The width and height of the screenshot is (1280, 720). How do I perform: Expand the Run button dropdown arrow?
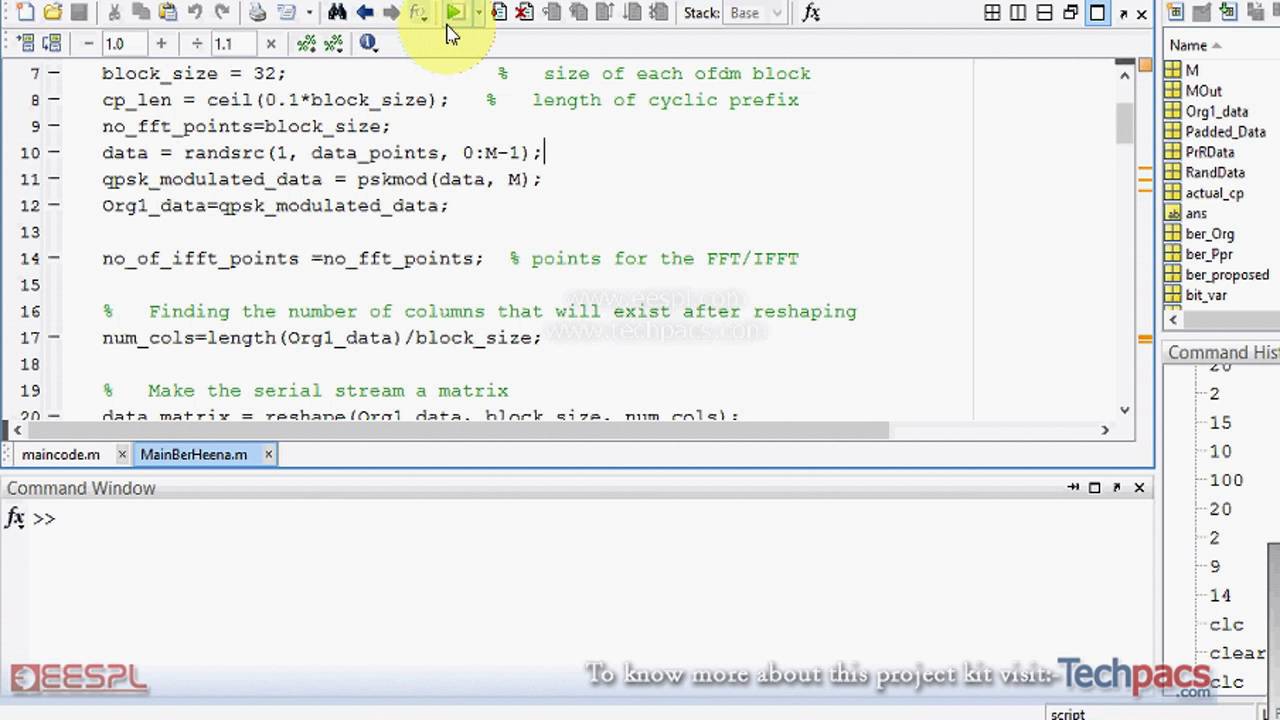coord(478,13)
